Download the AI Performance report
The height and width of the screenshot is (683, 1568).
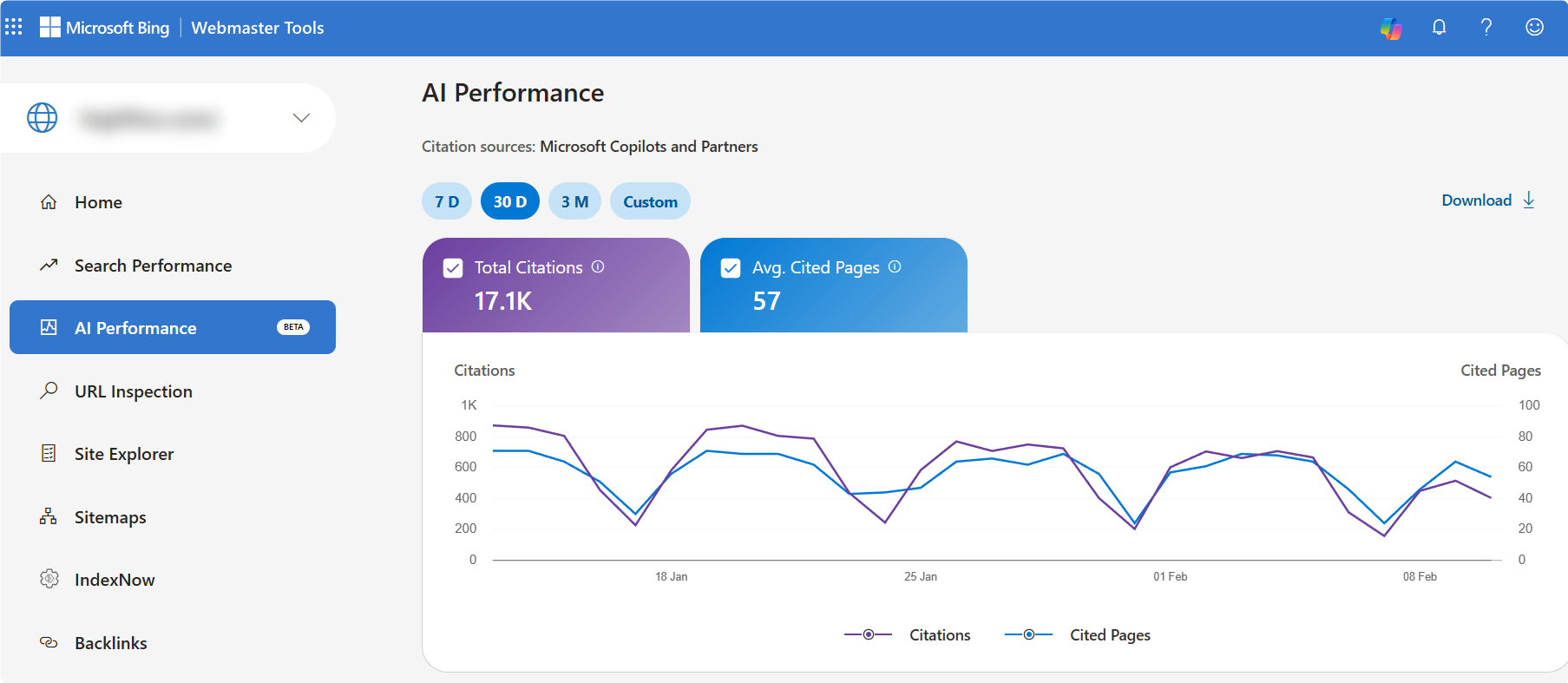tap(1487, 200)
